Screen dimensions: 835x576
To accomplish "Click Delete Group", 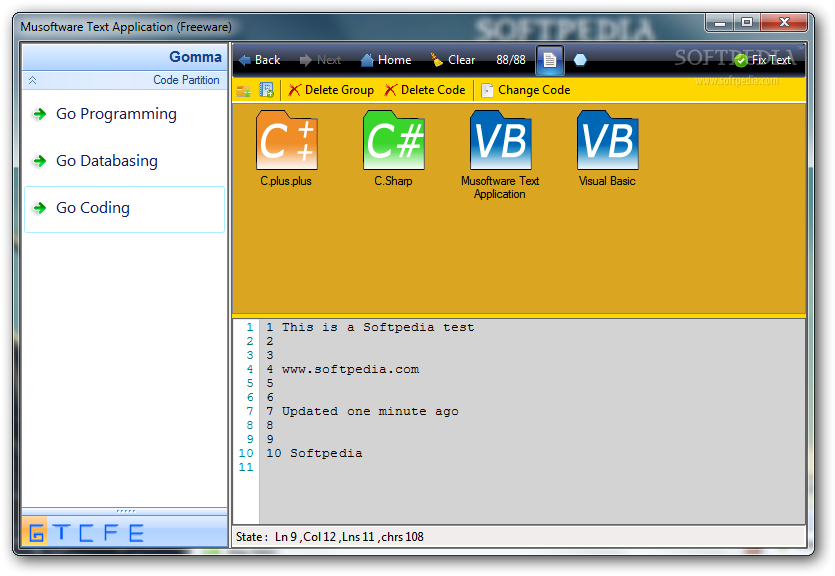I will pos(331,90).
